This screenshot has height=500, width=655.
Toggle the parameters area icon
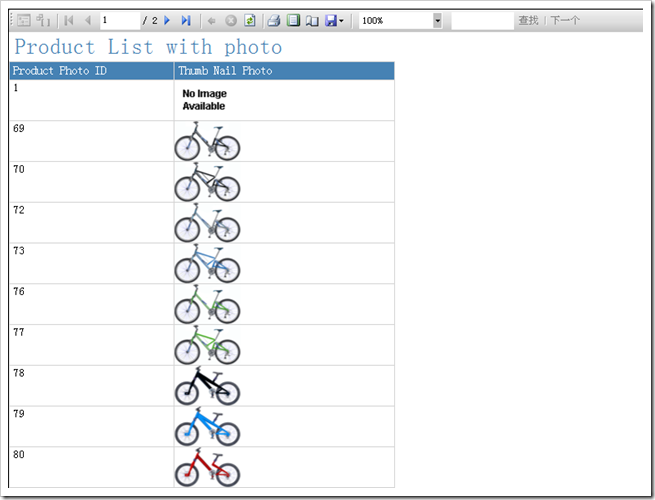(43, 20)
